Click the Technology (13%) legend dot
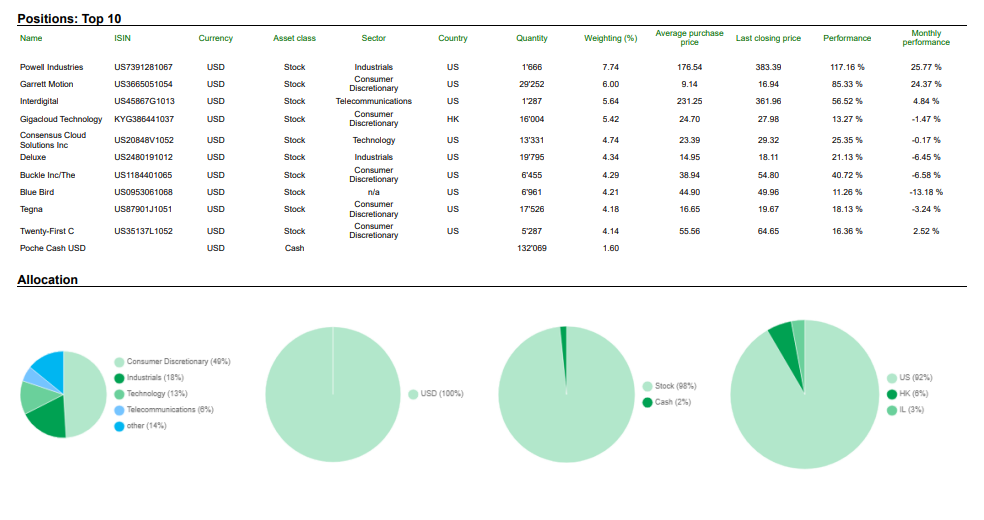 (x=119, y=393)
